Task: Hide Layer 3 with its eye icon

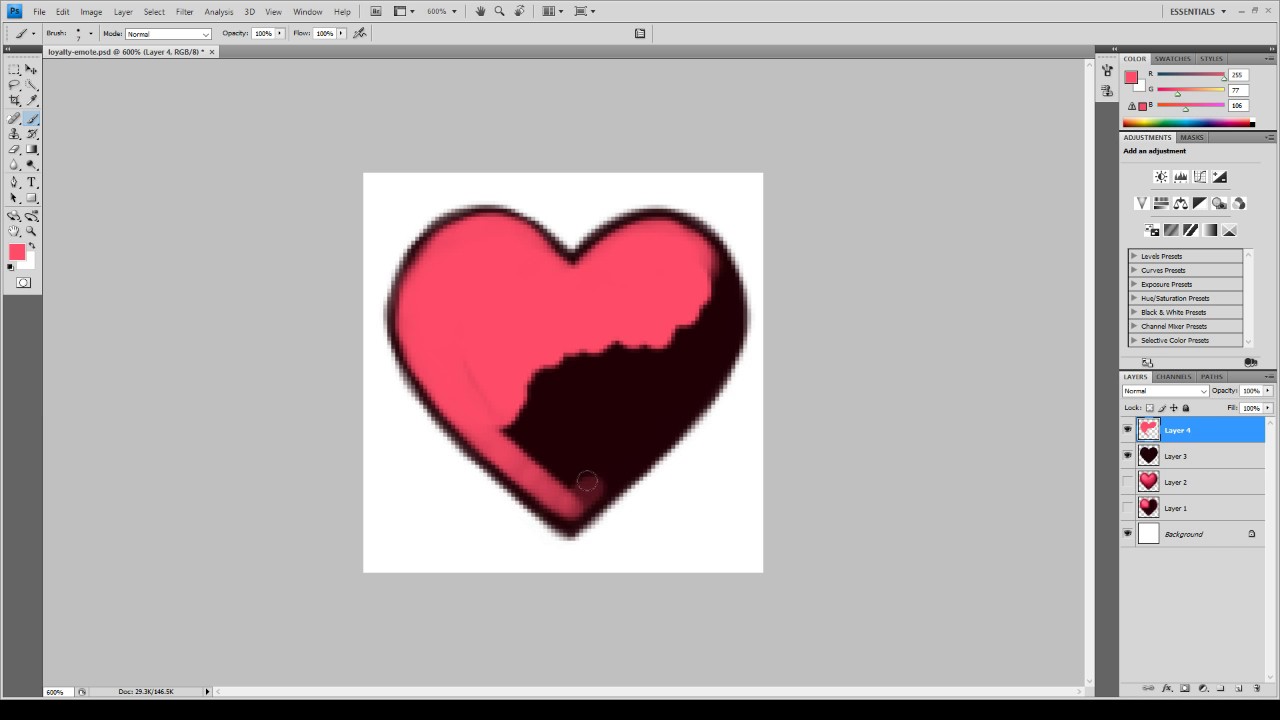Action: pyautogui.click(x=1128, y=456)
